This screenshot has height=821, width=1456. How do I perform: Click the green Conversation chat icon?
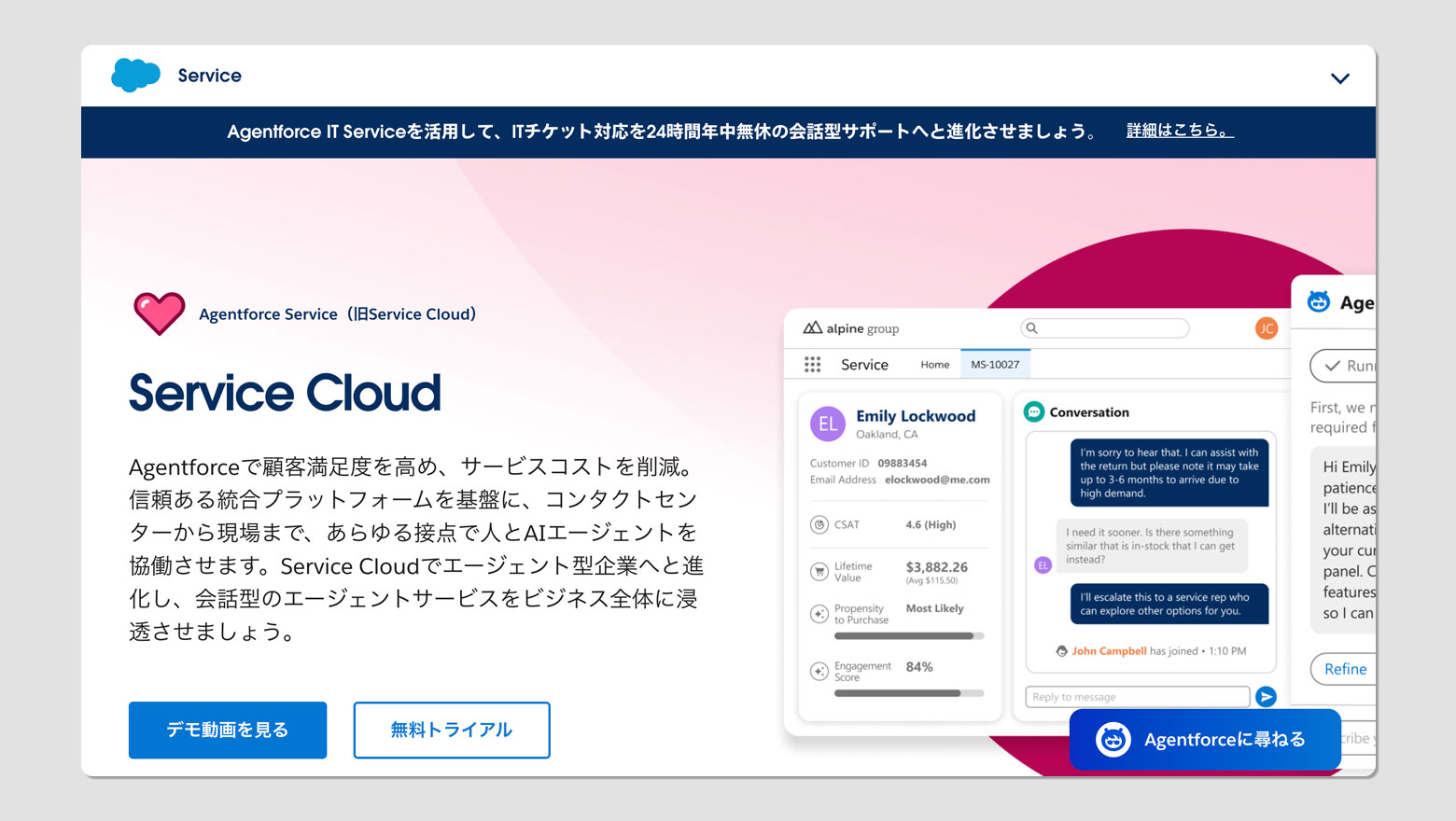pyautogui.click(x=1034, y=411)
